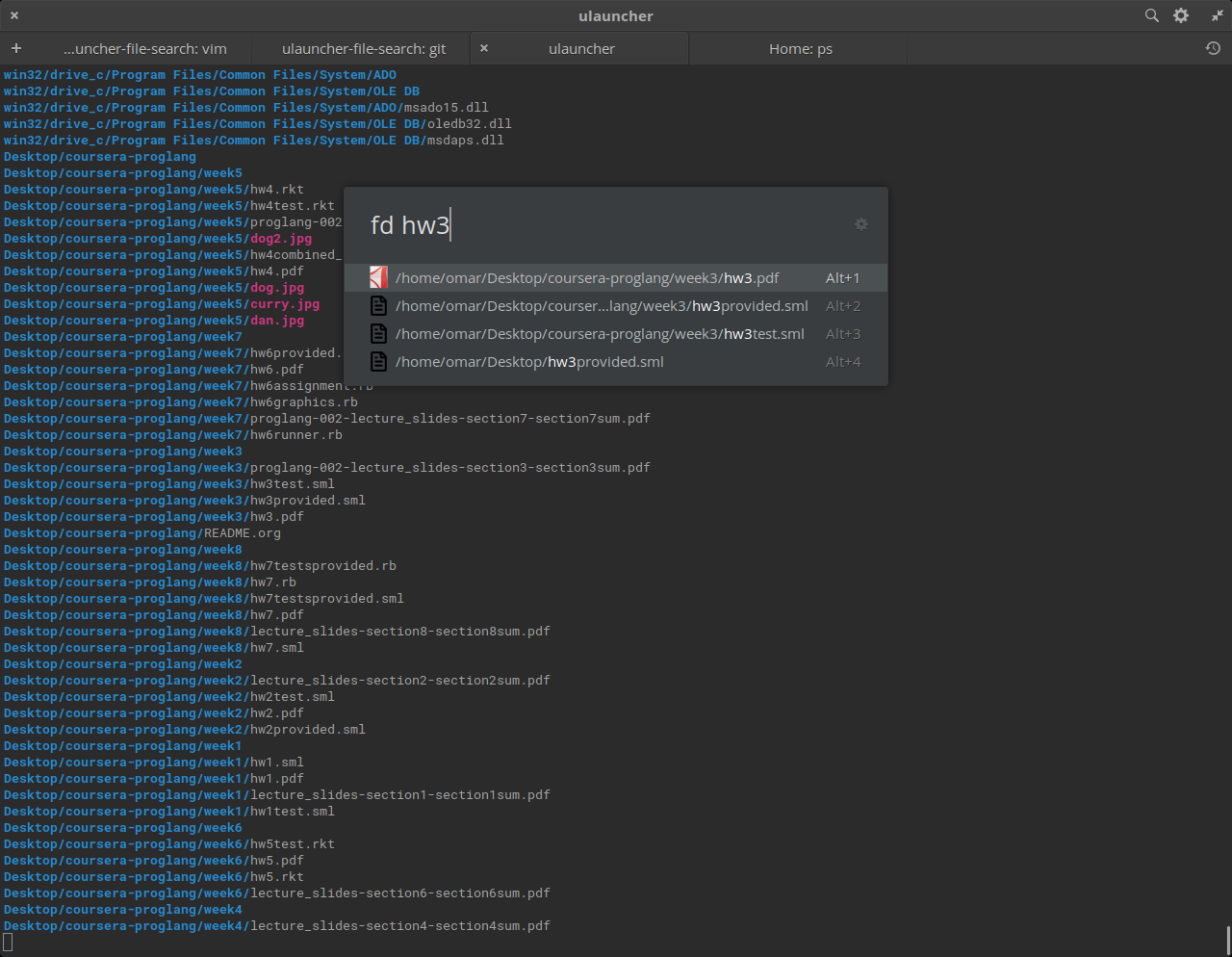Switch to the '...uncher-file-search: vim' tab

pos(144,47)
